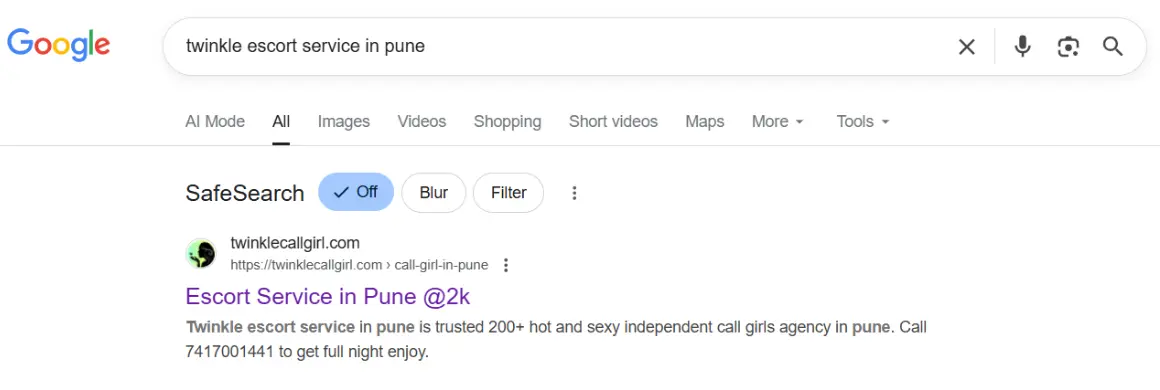
Task: Open the three-dot menu beside twinklecallgirl.com URL
Action: tap(506, 265)
